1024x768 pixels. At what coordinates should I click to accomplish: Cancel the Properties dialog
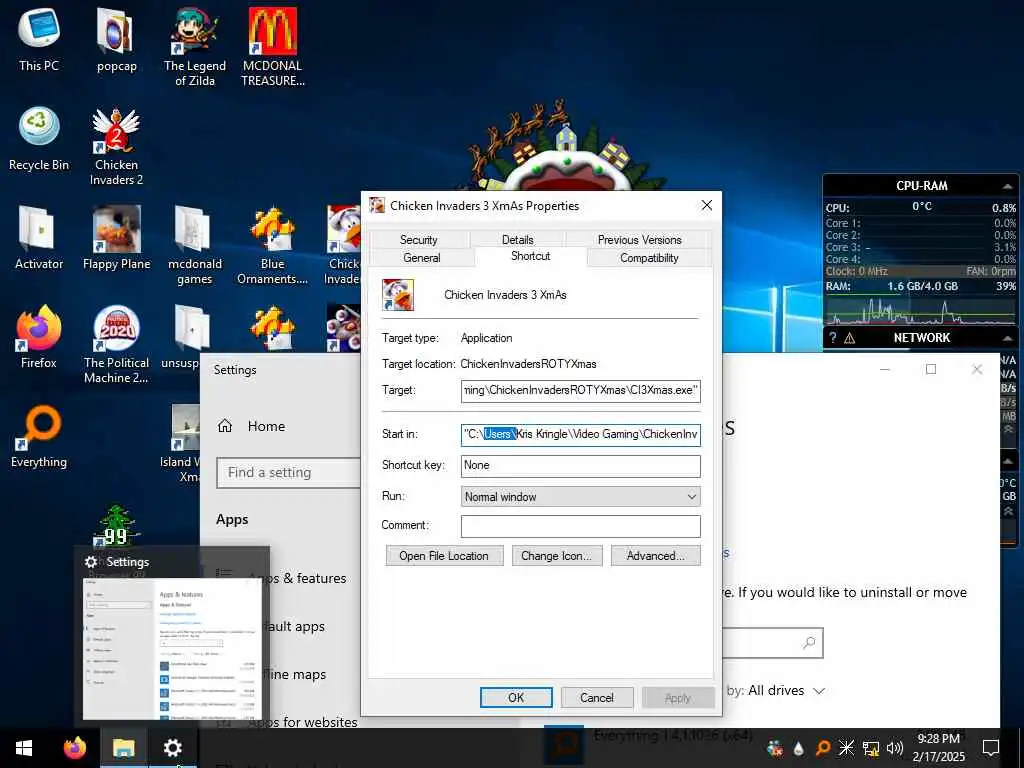[597, 697]
